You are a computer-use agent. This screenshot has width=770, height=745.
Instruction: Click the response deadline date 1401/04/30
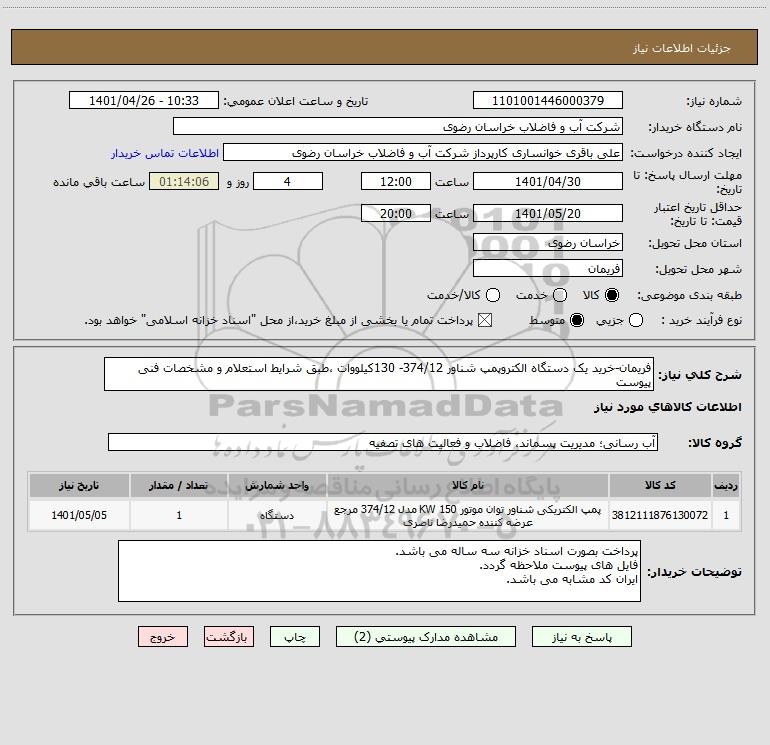pos(548,181)
